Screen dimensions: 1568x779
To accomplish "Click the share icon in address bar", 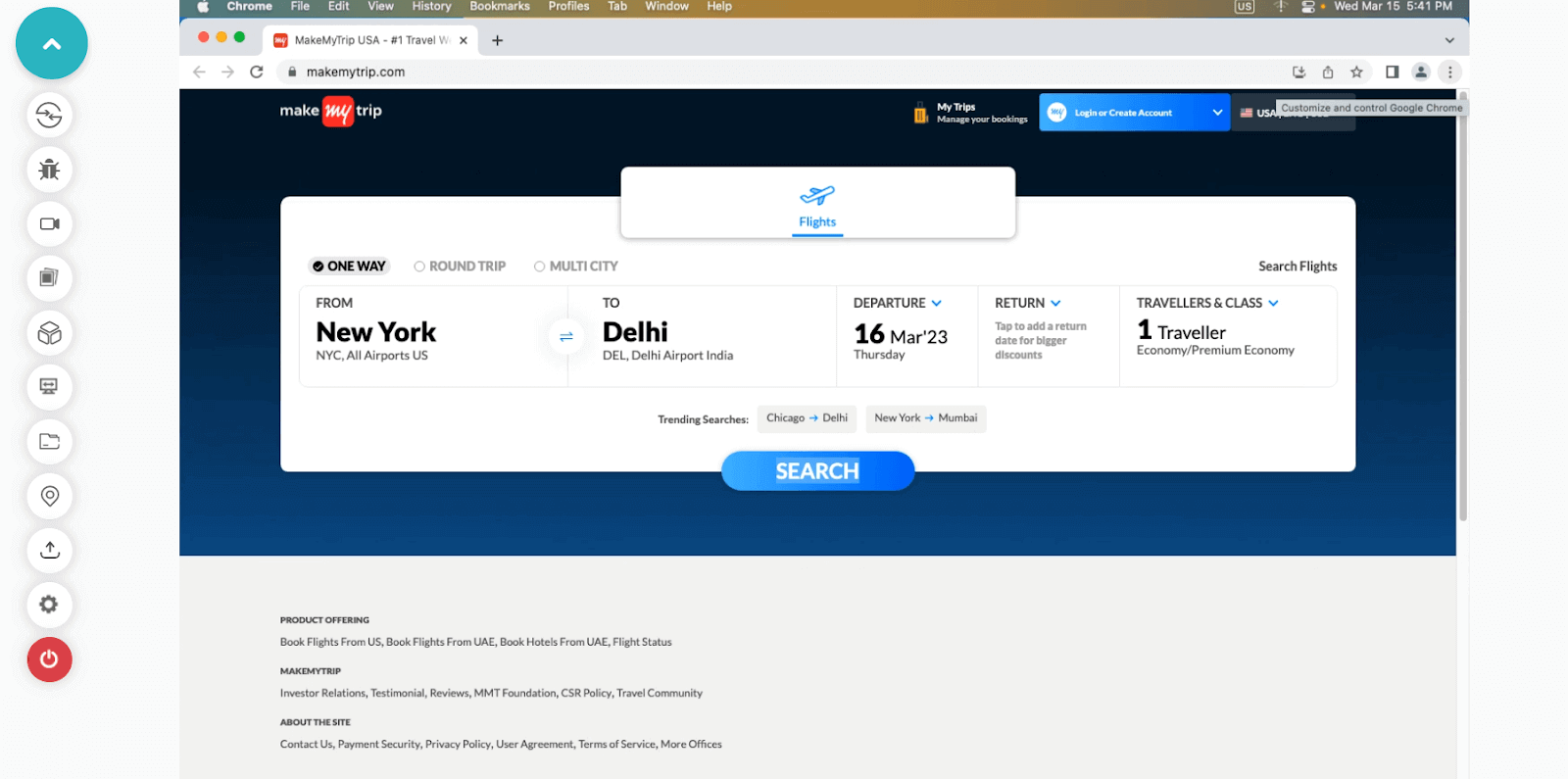I will [1328, 72].
